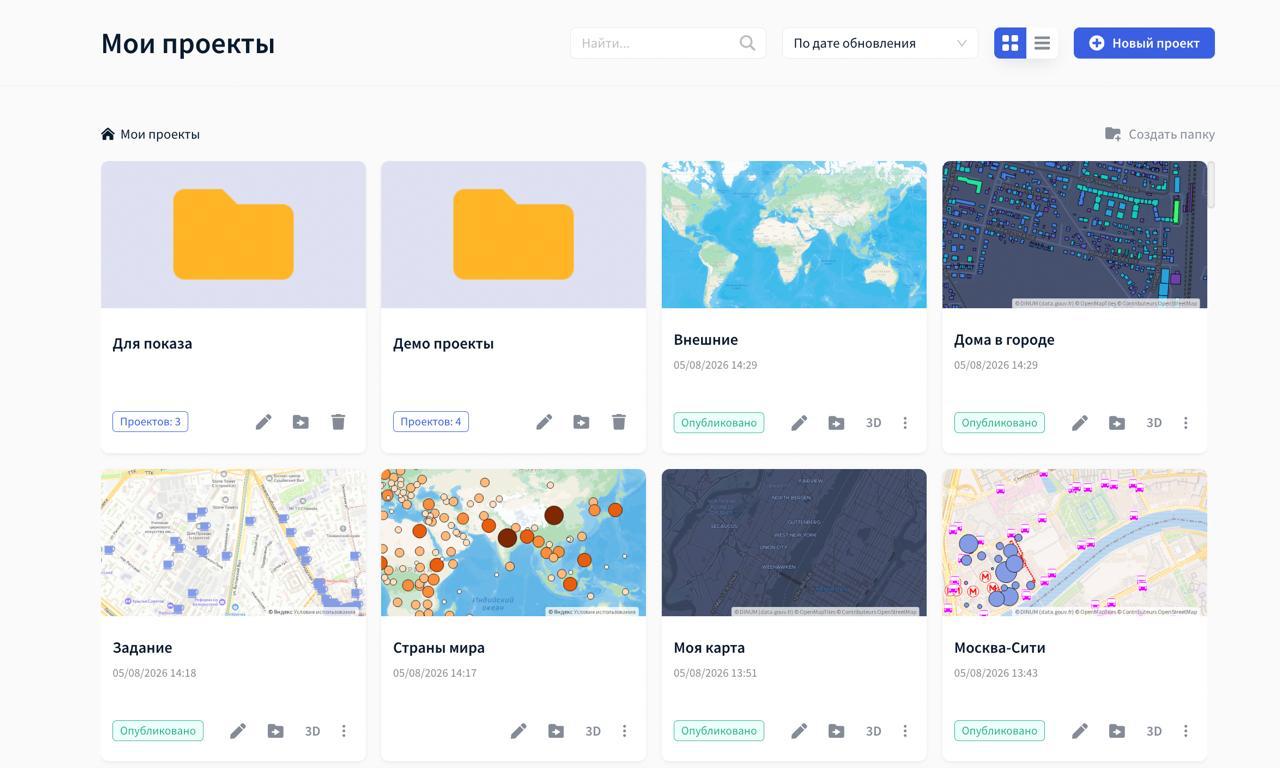Move Страны мира to a folder
Screen dimensions: 1280x768
[x=556, y=731]
